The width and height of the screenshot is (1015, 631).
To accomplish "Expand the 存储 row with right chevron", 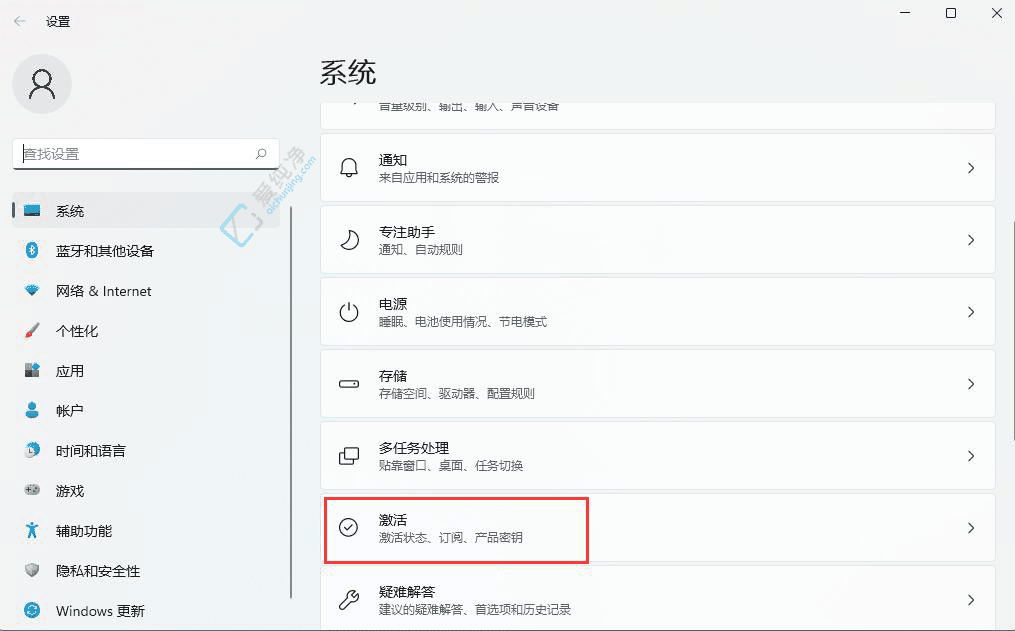I will coord(969,383).
